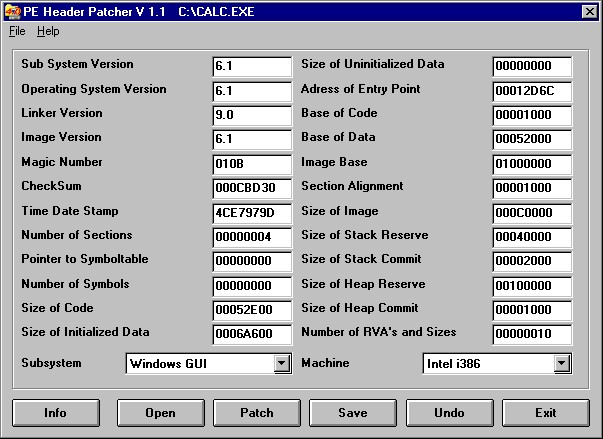The image size is (603, 439).
Task: Edit the Magic Number field
Action: pos(252,165)
